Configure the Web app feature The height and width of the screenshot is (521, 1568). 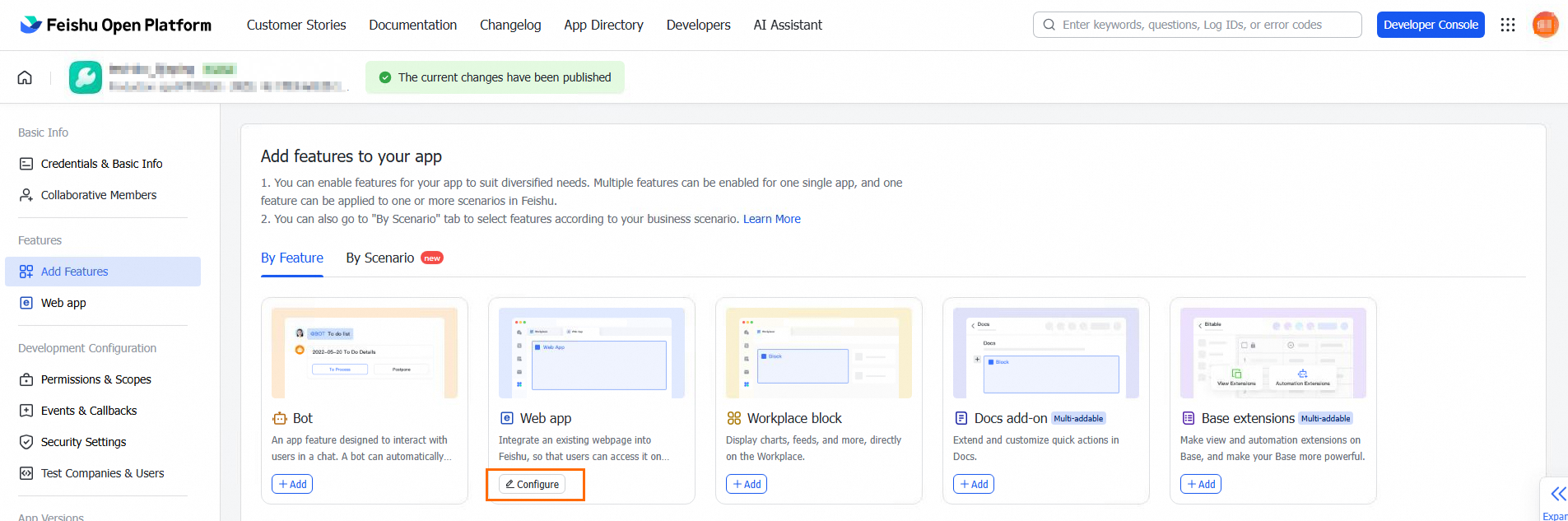(532, 484)
